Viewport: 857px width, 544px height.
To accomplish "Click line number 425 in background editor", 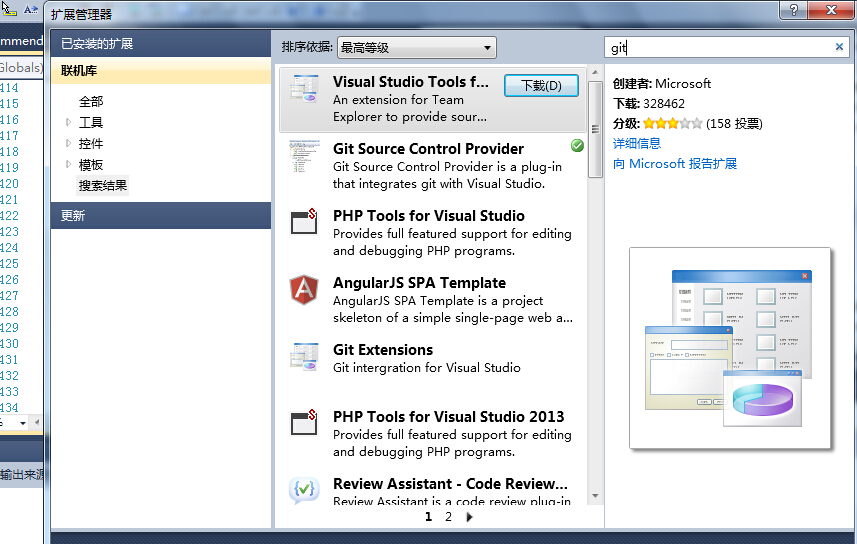I will [x=9, y=264].
